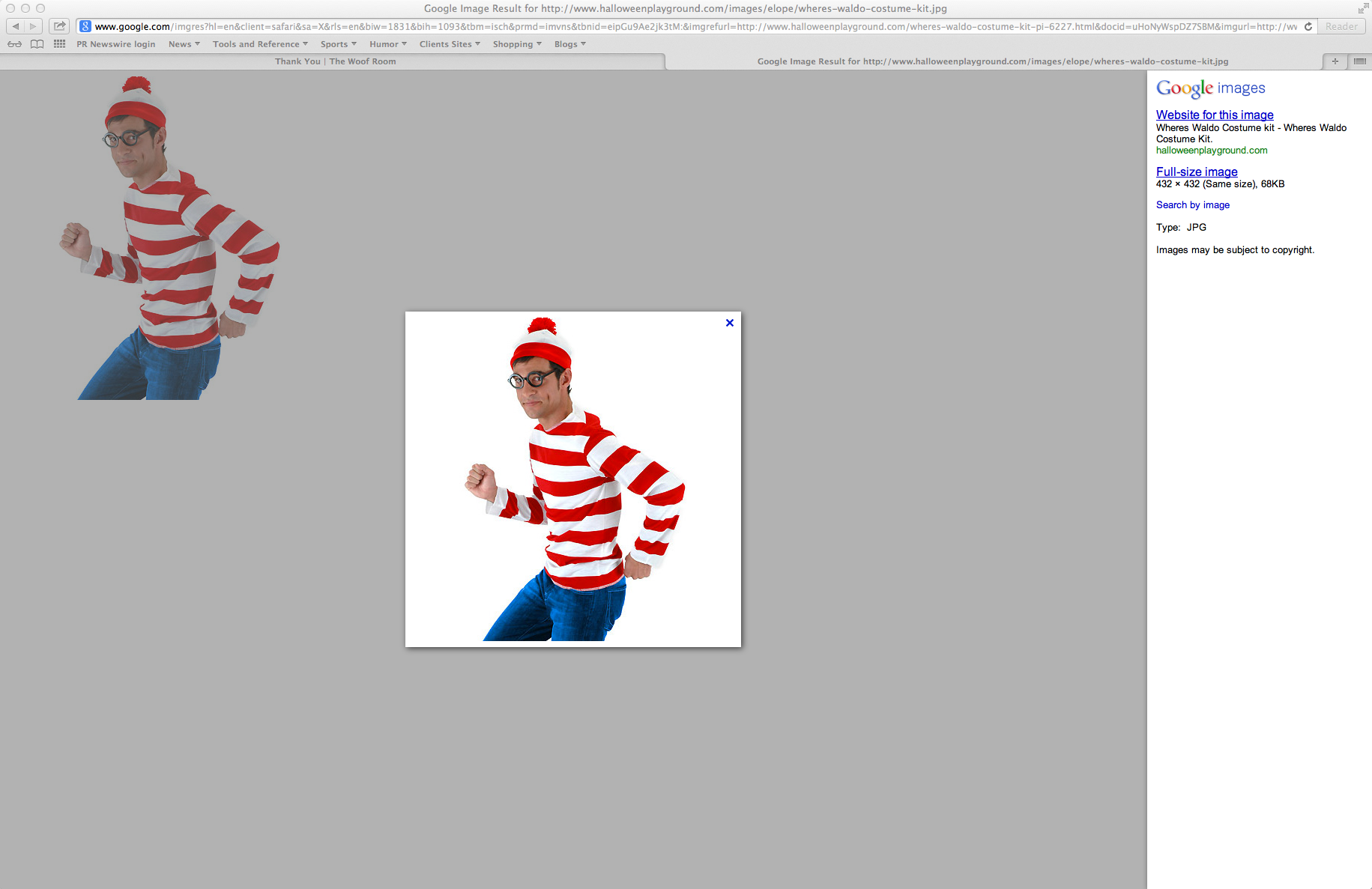The image size is (1372, 889).
Task: Open Reading List glasses icon
Action: pyautogui.click(x=14, y=44)
